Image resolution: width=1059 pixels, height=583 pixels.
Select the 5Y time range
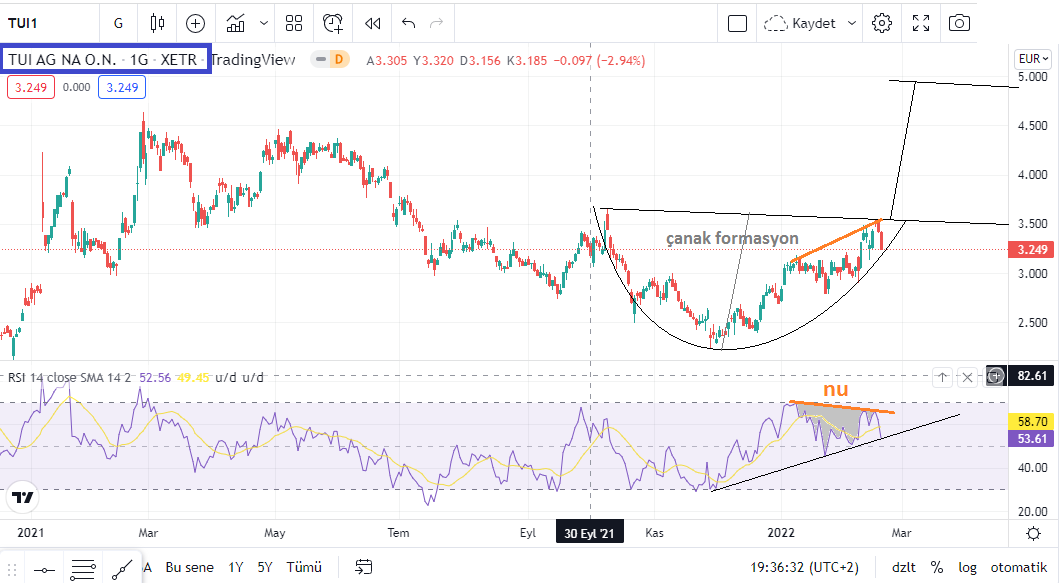coord(265,567)
